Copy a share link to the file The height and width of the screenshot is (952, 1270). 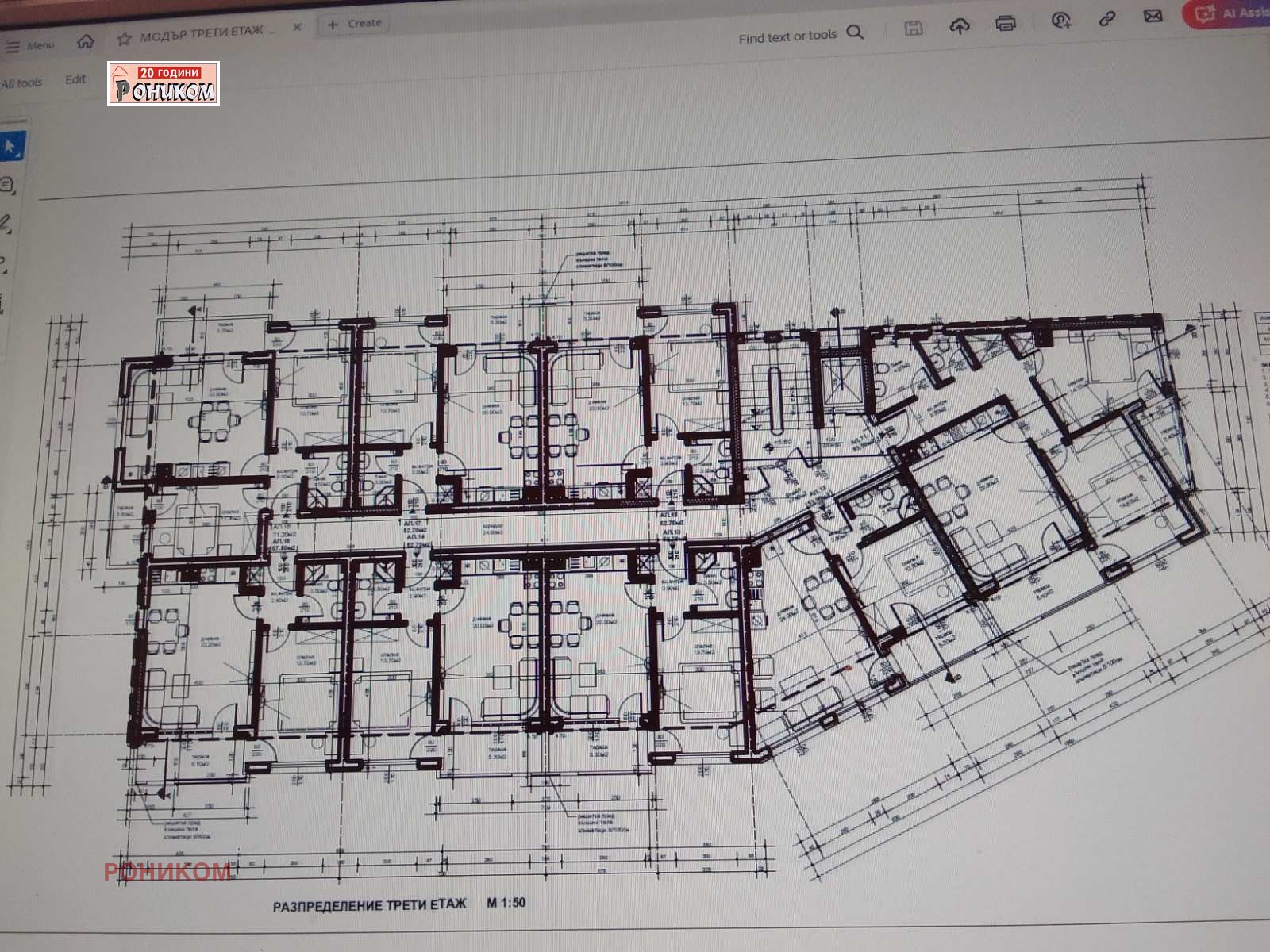1107,18
